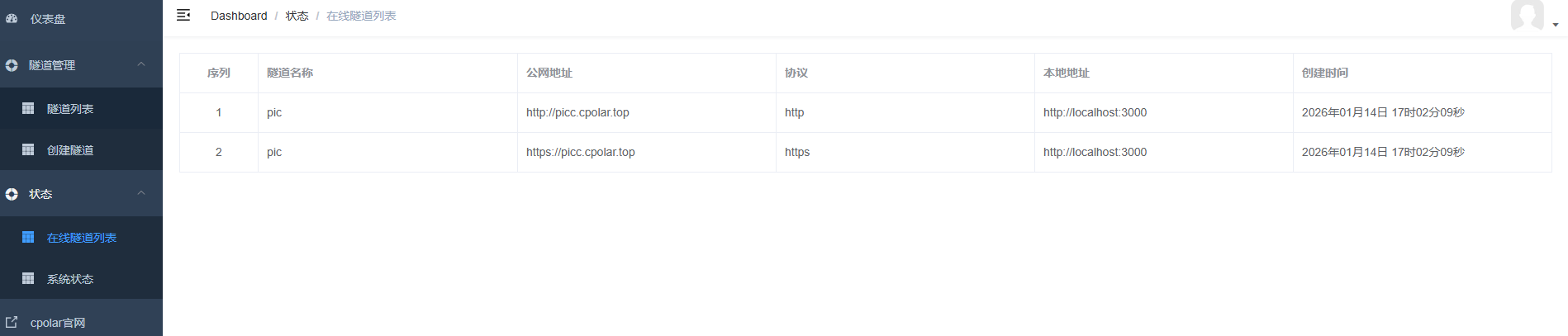Click the 状态 plus-circle icon
1568x336 pixels.
[12, 194]
